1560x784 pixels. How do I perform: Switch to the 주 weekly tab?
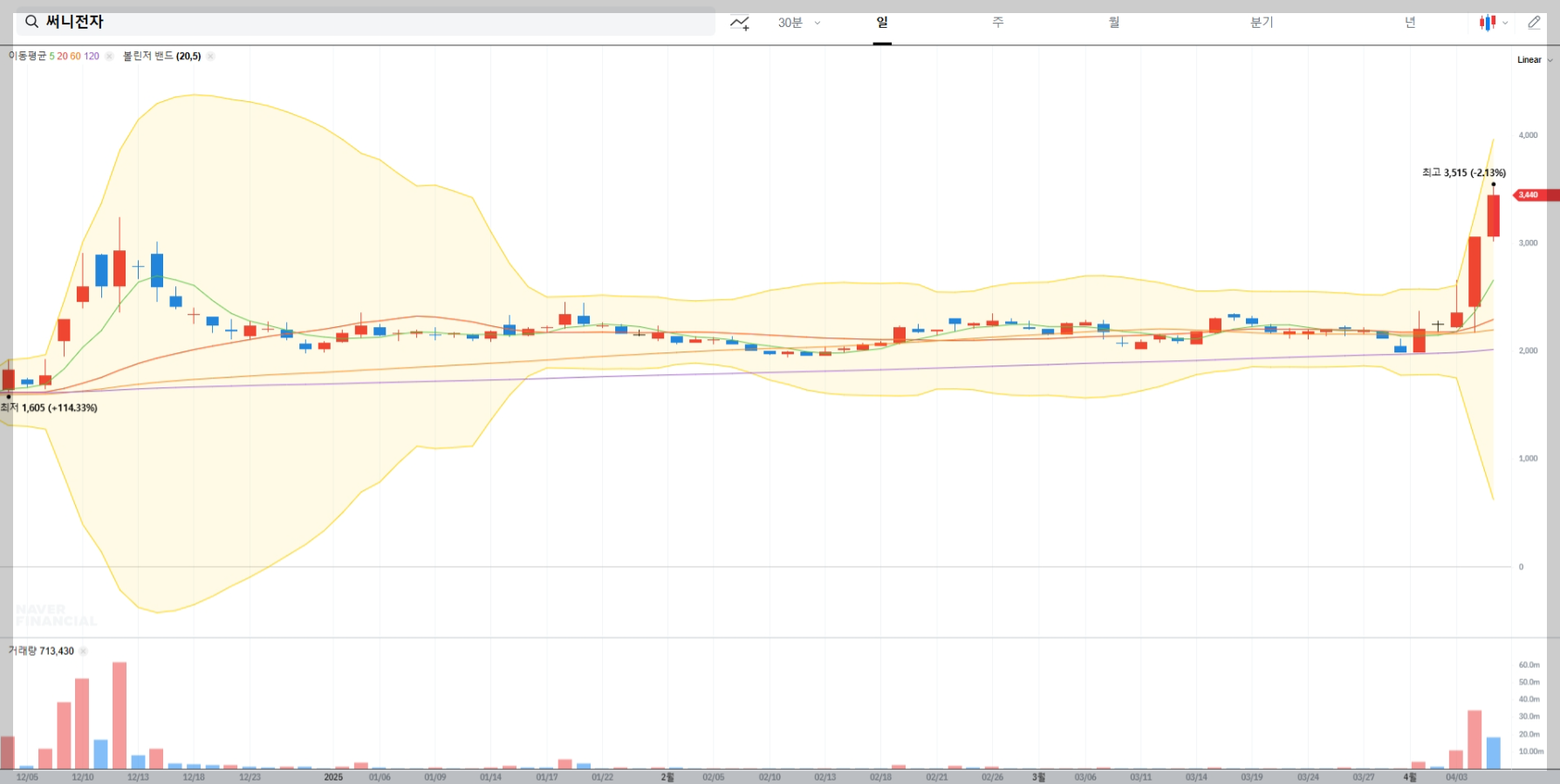pos(998,23)
